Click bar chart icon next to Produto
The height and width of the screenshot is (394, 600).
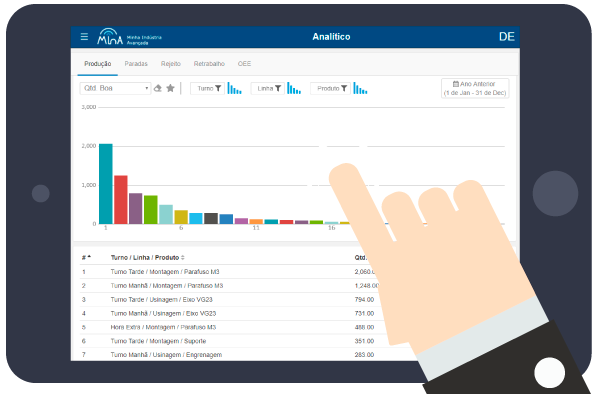pyautogui.click(x=360, y=88)
